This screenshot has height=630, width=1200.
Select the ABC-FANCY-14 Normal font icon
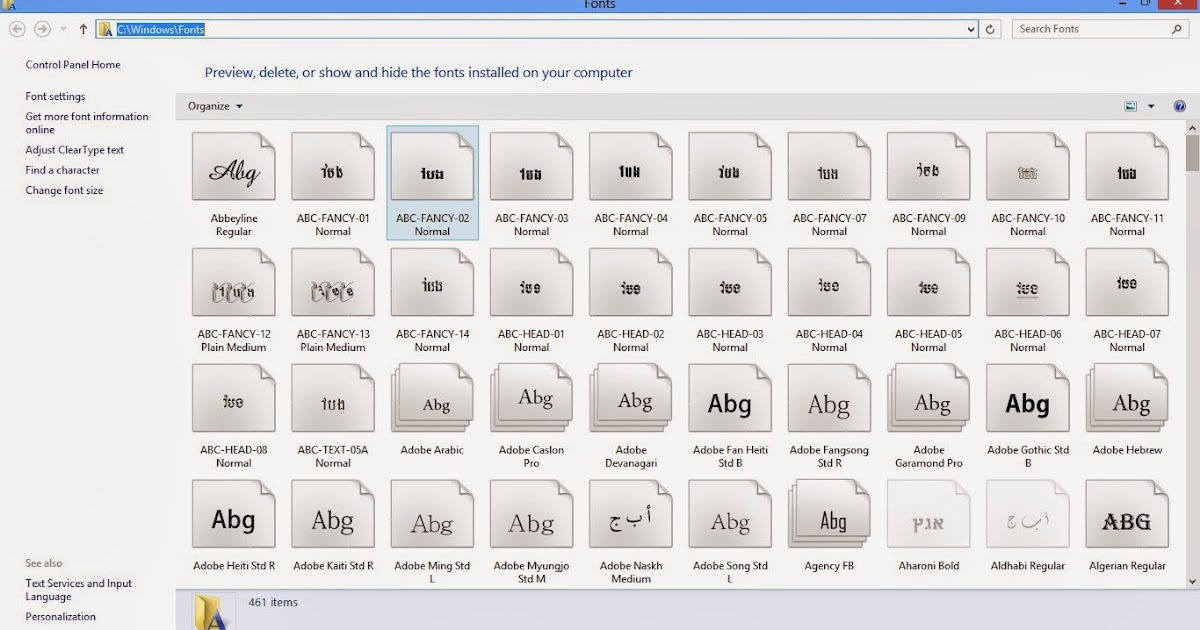click(432, 283)
